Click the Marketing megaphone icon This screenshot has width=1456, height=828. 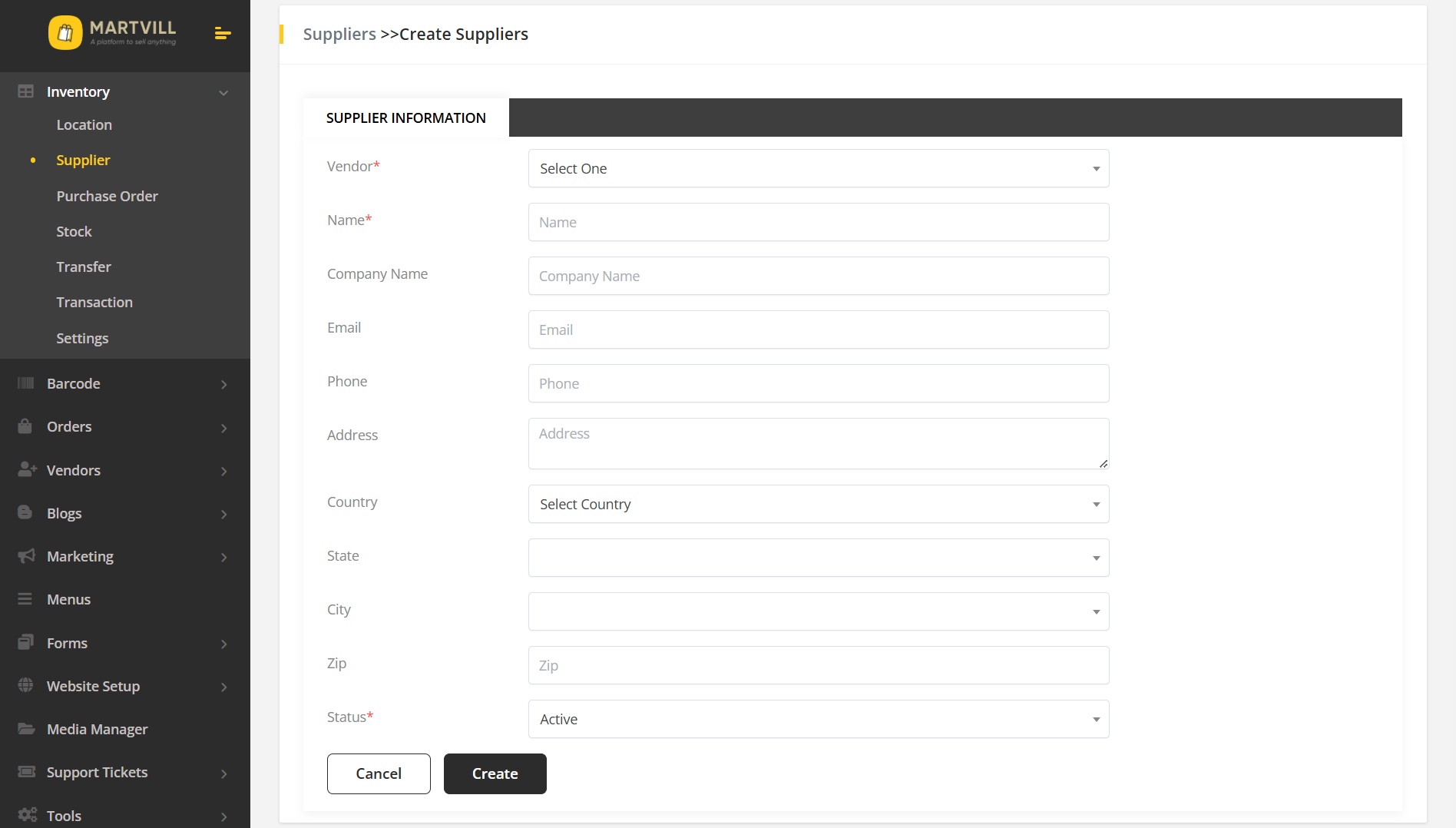25,556
